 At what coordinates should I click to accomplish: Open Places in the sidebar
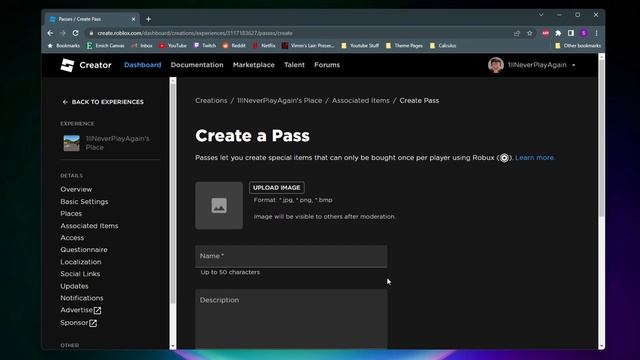click(x=71, y=213)
